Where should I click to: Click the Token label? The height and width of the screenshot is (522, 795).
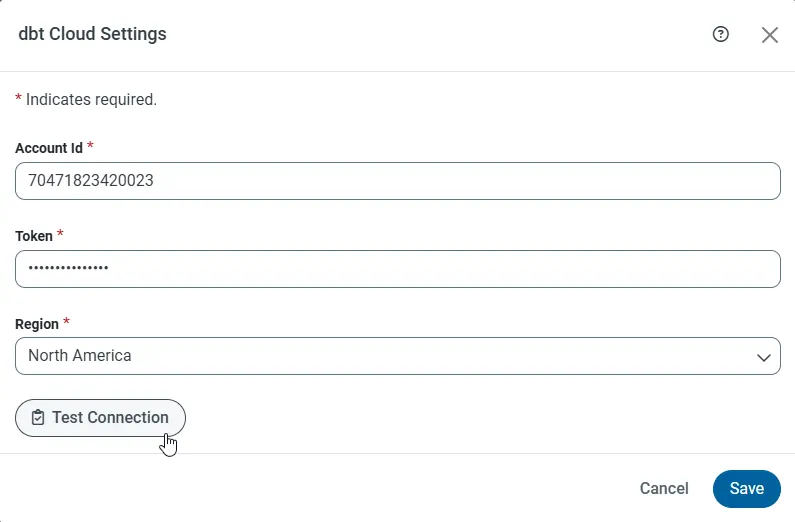click(34, 236)
